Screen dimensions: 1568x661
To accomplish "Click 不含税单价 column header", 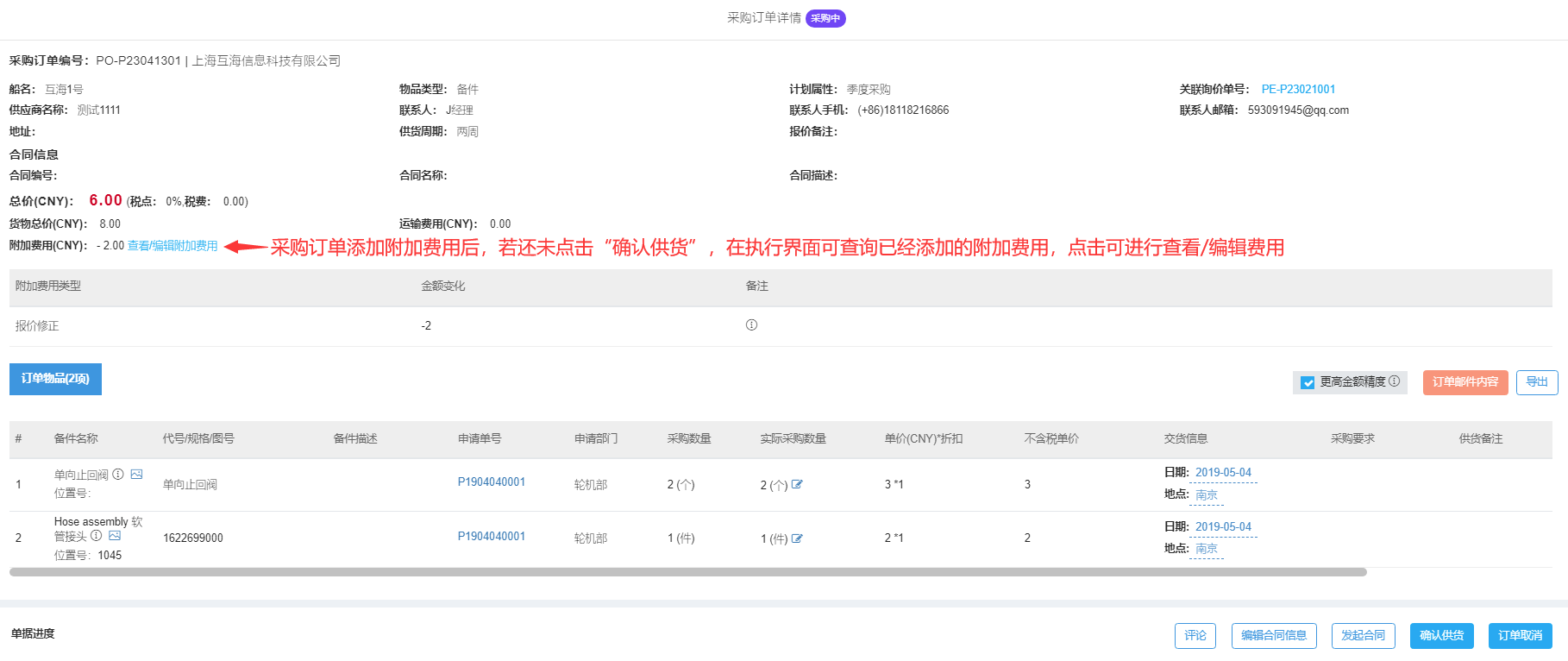I will click(x=1051, y=439).
